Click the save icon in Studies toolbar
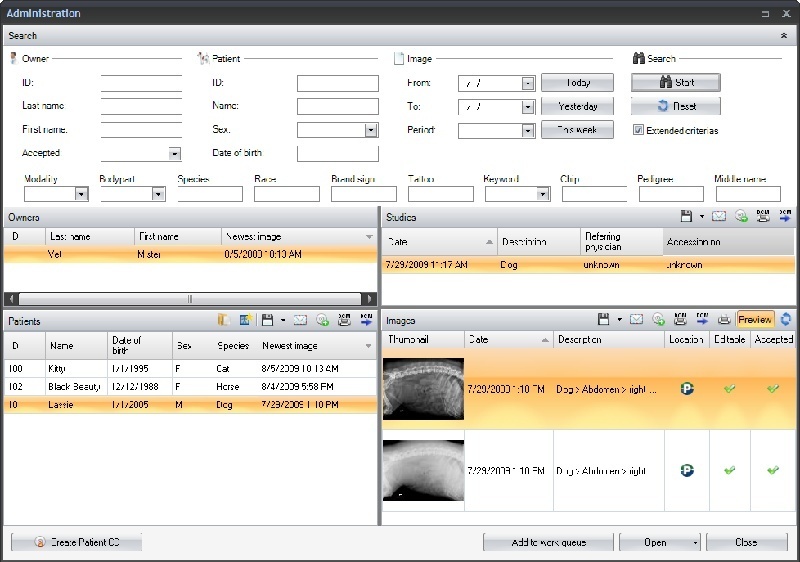Image resolution: width=800 pixels, height=562 pixels. 686,216
